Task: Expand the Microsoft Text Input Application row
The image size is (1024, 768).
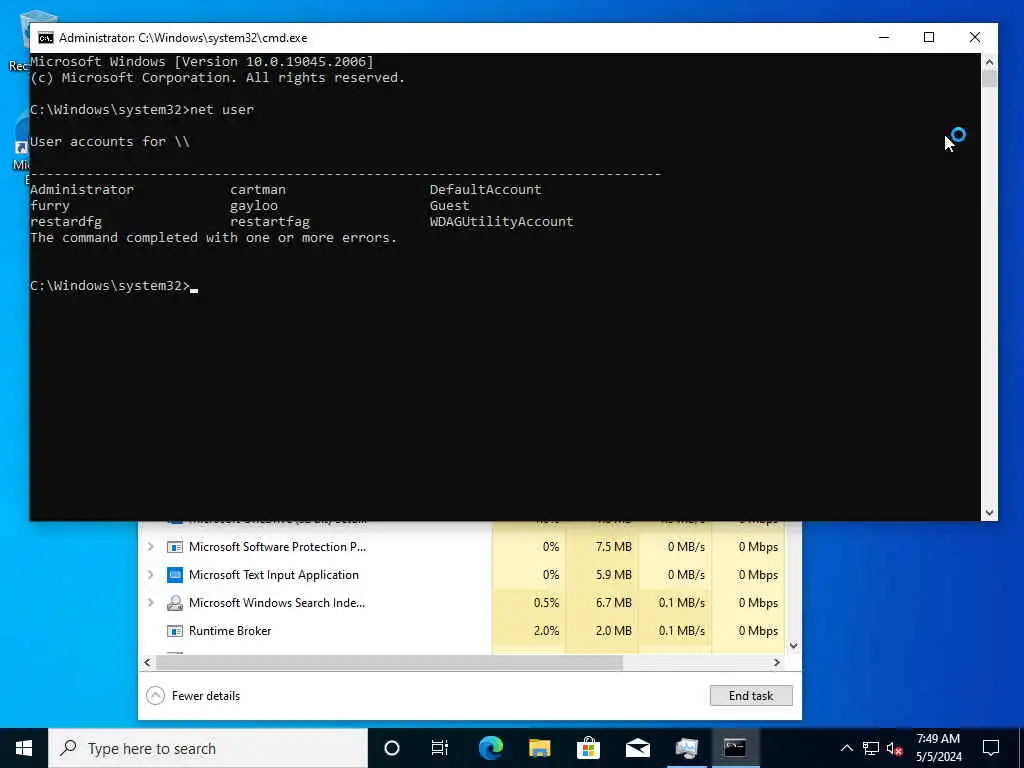Action: point(151,575)
